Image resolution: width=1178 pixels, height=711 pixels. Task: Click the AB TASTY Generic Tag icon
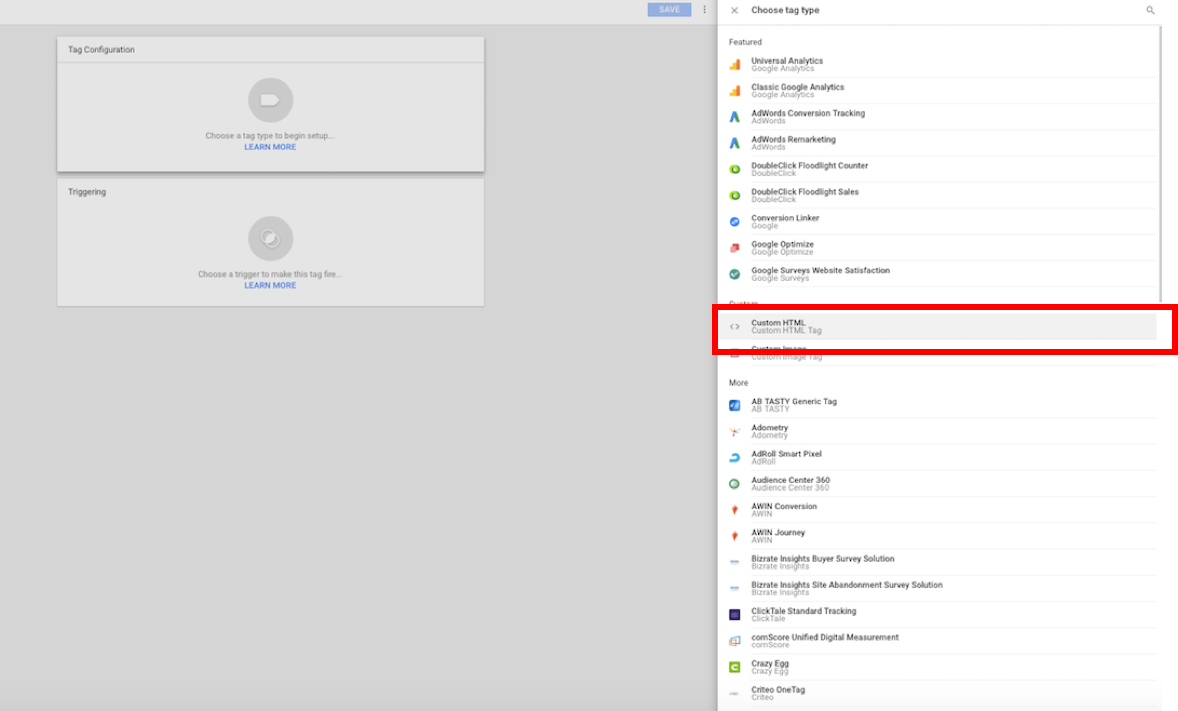(735, 405)
